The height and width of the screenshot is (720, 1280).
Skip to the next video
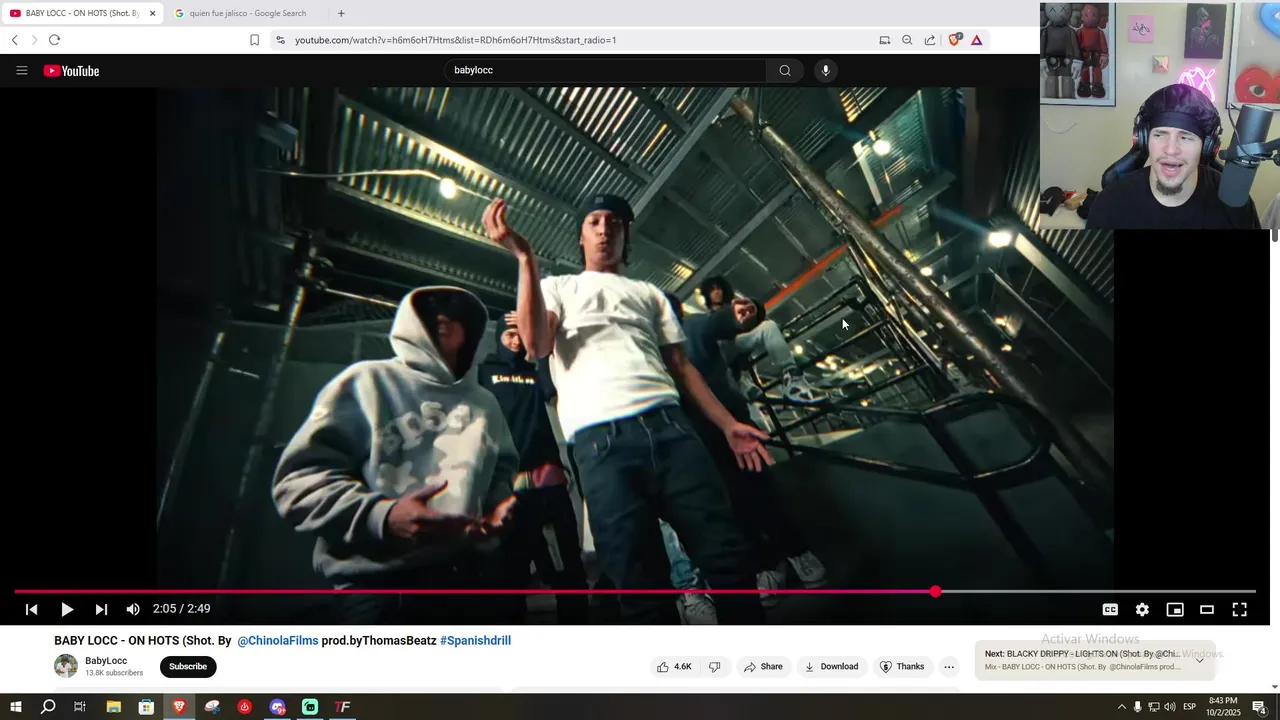[x=101, y=609]
